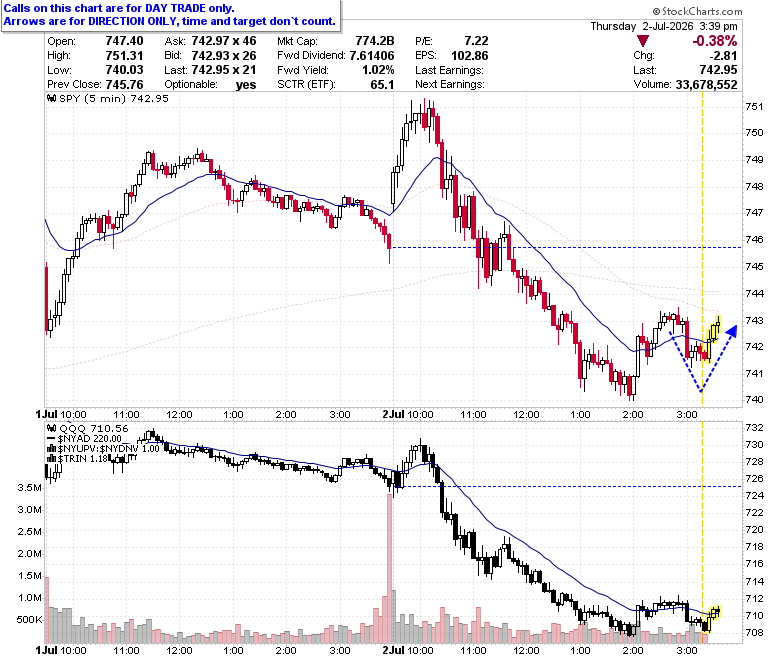Screen dimensions: 780x659
Task: Click the bar icon beside $TRIN 1.18
Action: click(52, 459)
